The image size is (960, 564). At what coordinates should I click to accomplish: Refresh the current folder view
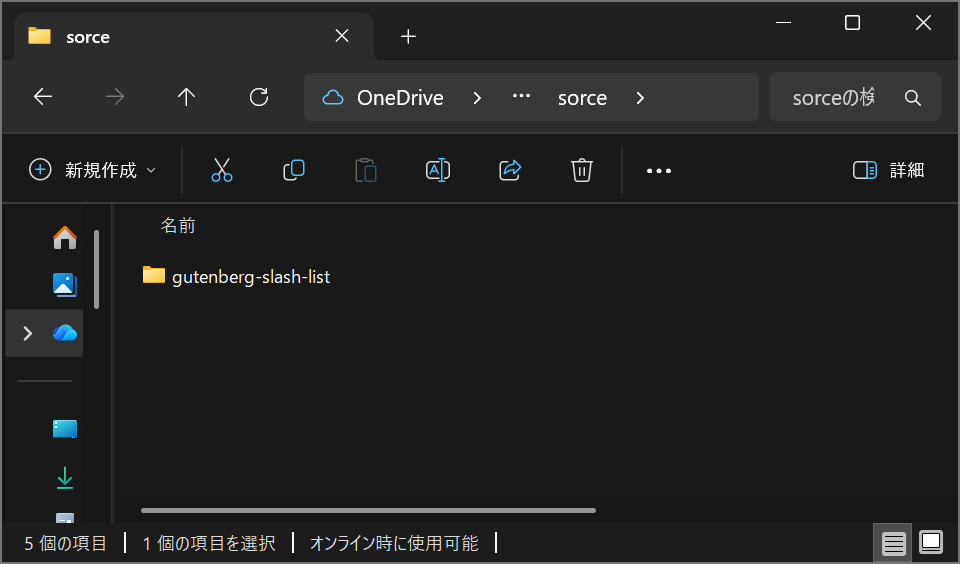259,97
